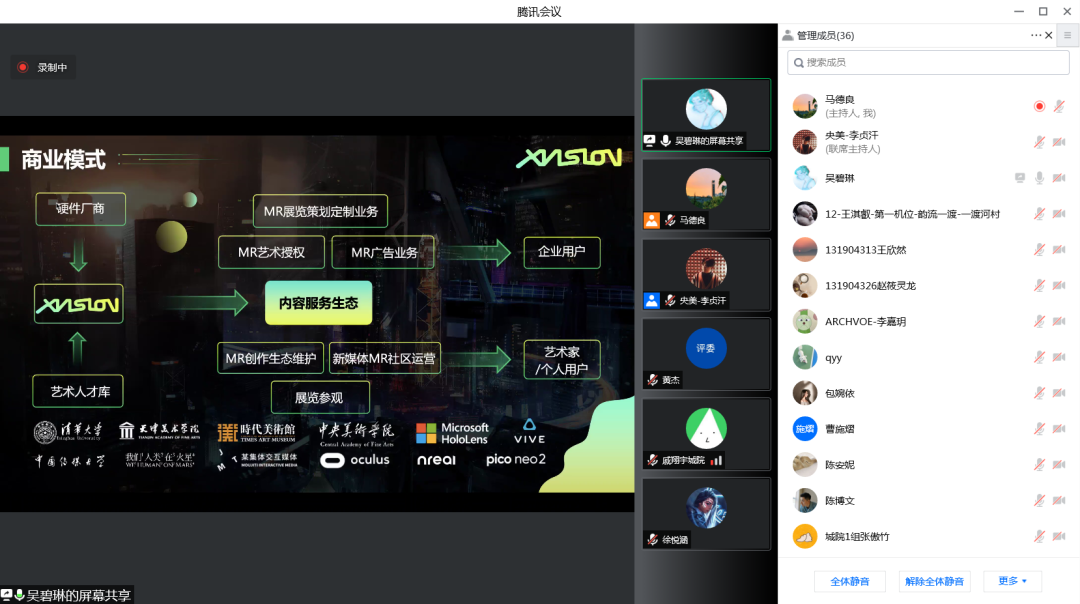Image resolution: width=1080 pixels, height=604 pixels.
Task: Click the camera icon for 131904326赵筱灵龙
Action: (x=1059, y=285)
